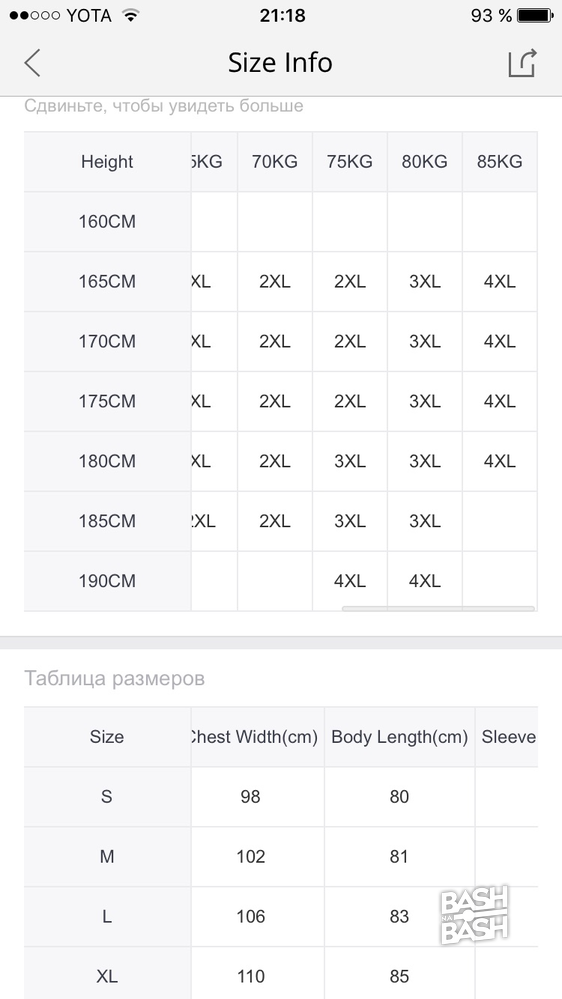Tap the share icon in header
The image size is (562, 999).
pos(522,62)
